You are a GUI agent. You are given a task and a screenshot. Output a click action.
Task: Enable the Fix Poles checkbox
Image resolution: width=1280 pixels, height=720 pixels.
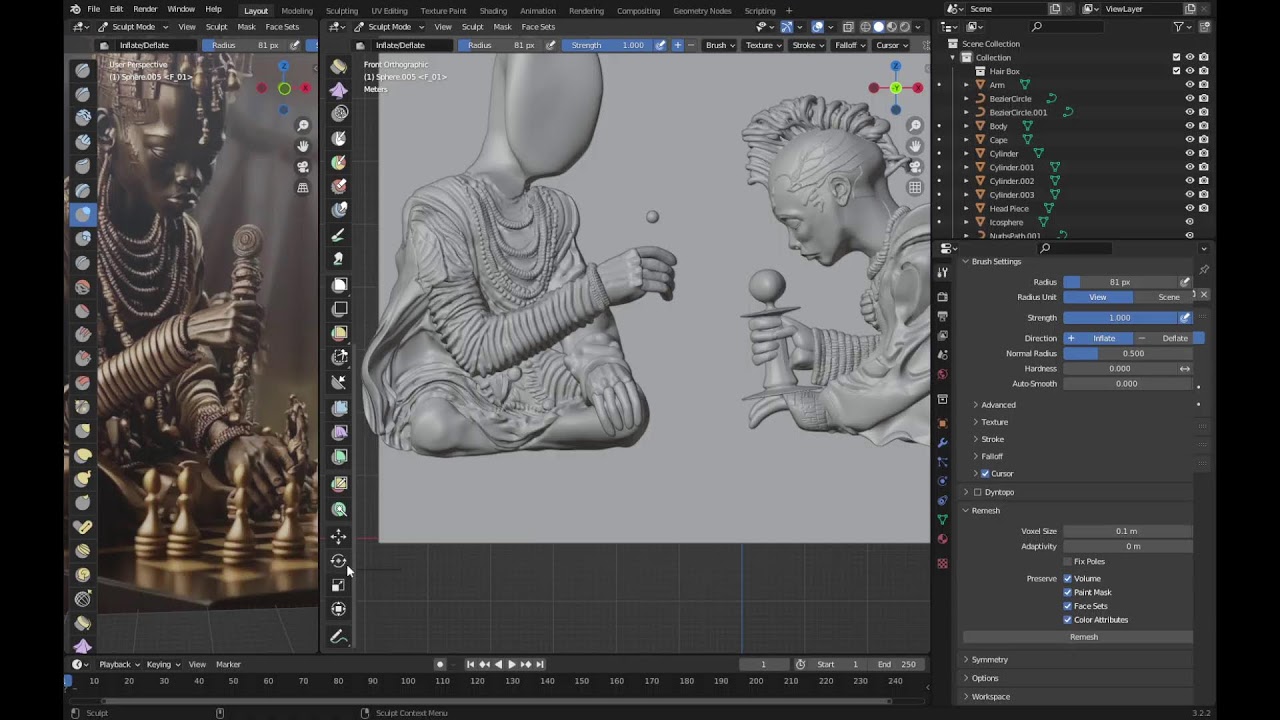pos(1068,562)
